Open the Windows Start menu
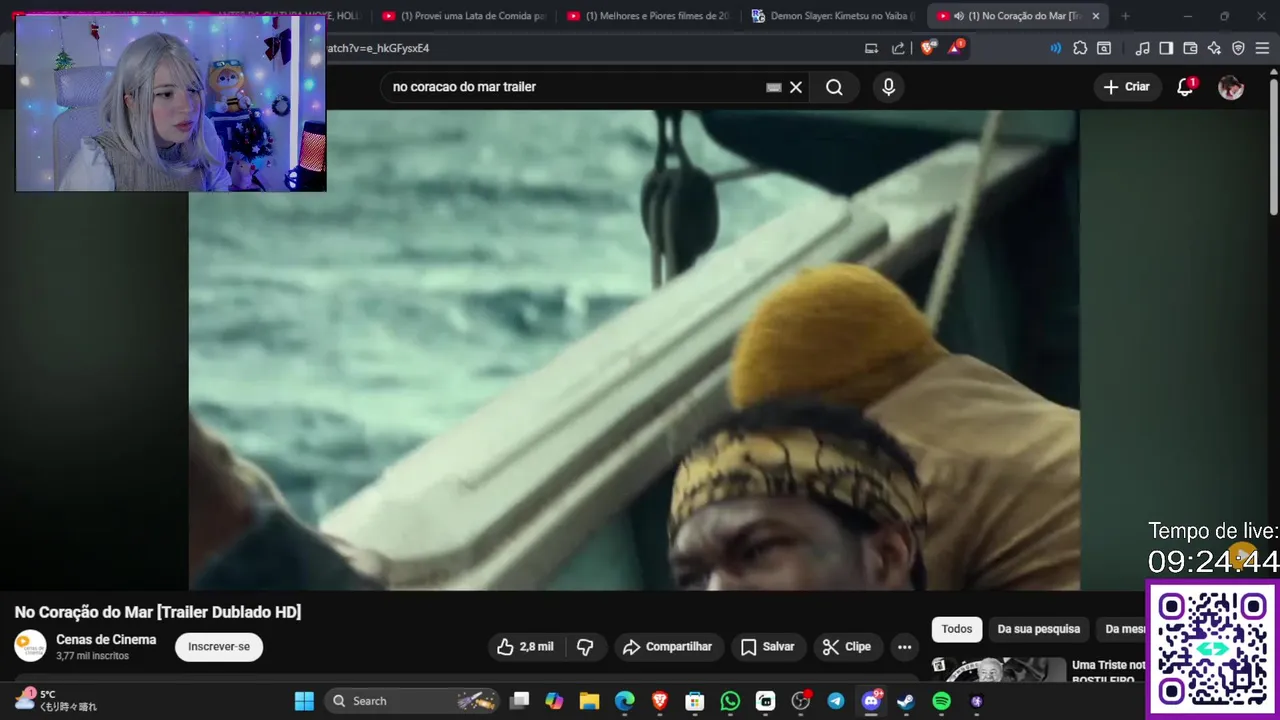This screenshot has width=1280, height=720. point(304,701)
